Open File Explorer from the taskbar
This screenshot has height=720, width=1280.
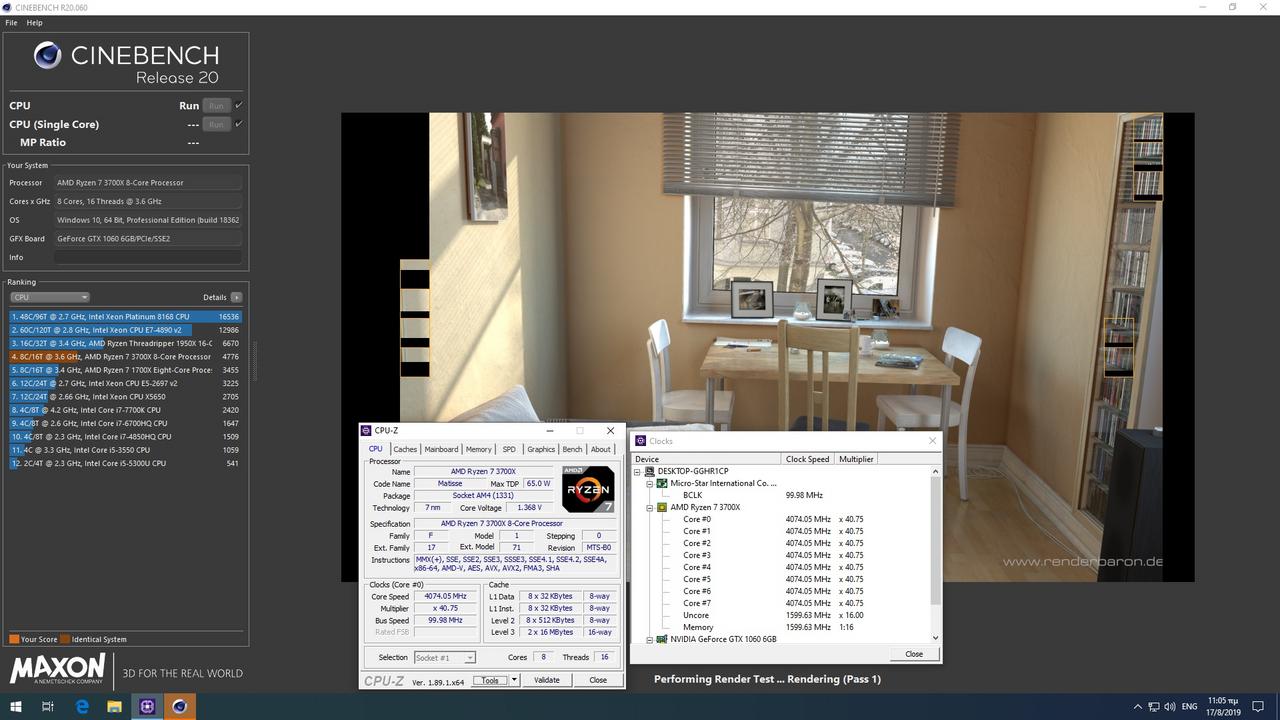pyautogui.click(x=114, y=706)
